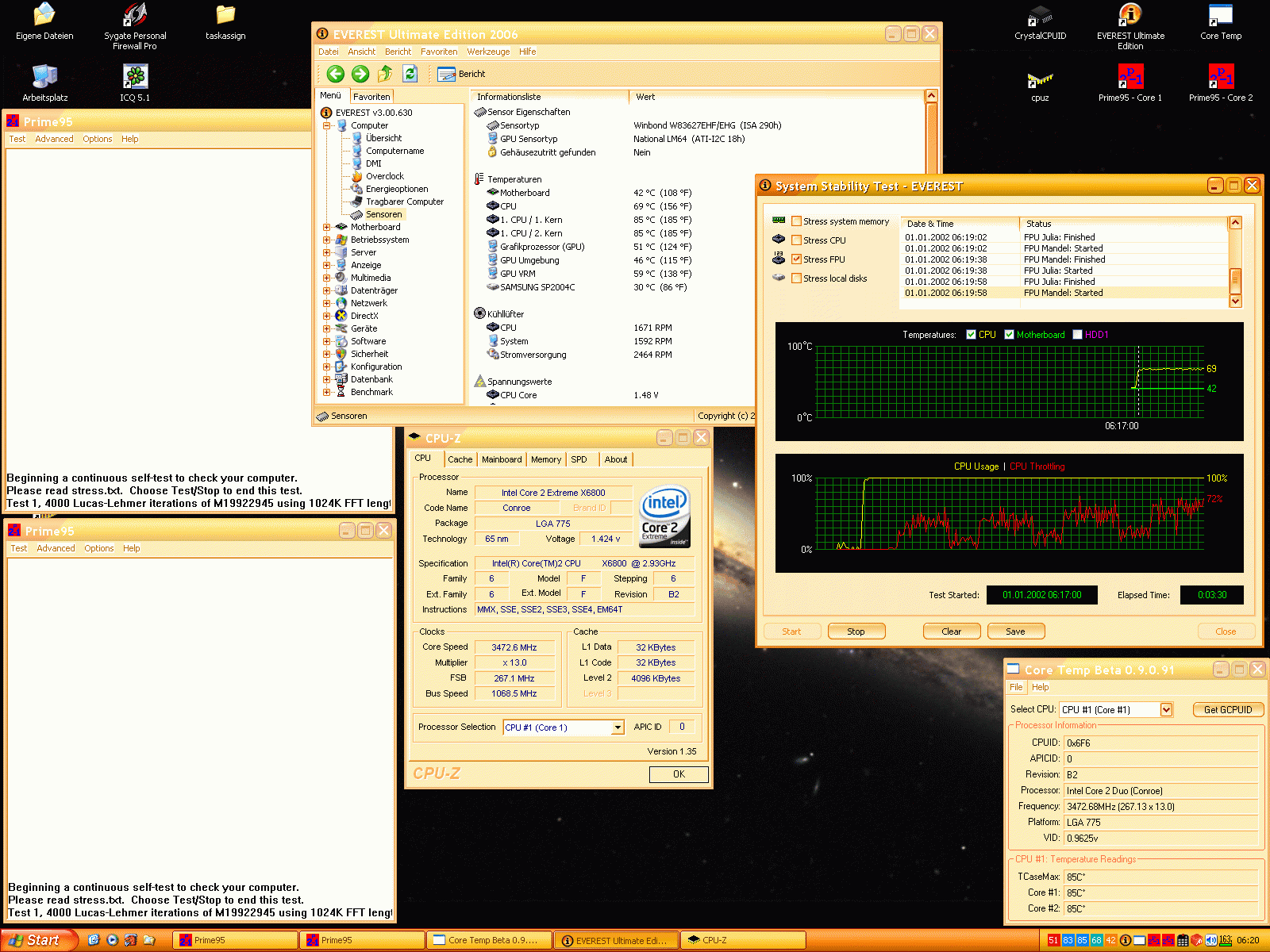The width and height of the screenshot is (1270, 952).
Task: Select Übersicht in EVEREST tree
Action: click(383, 138)
